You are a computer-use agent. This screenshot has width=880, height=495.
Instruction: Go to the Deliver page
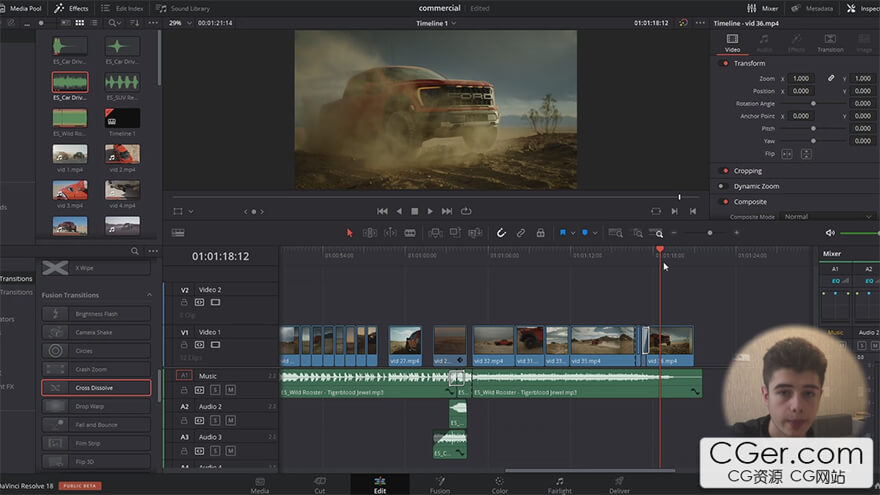coord(619,485)
